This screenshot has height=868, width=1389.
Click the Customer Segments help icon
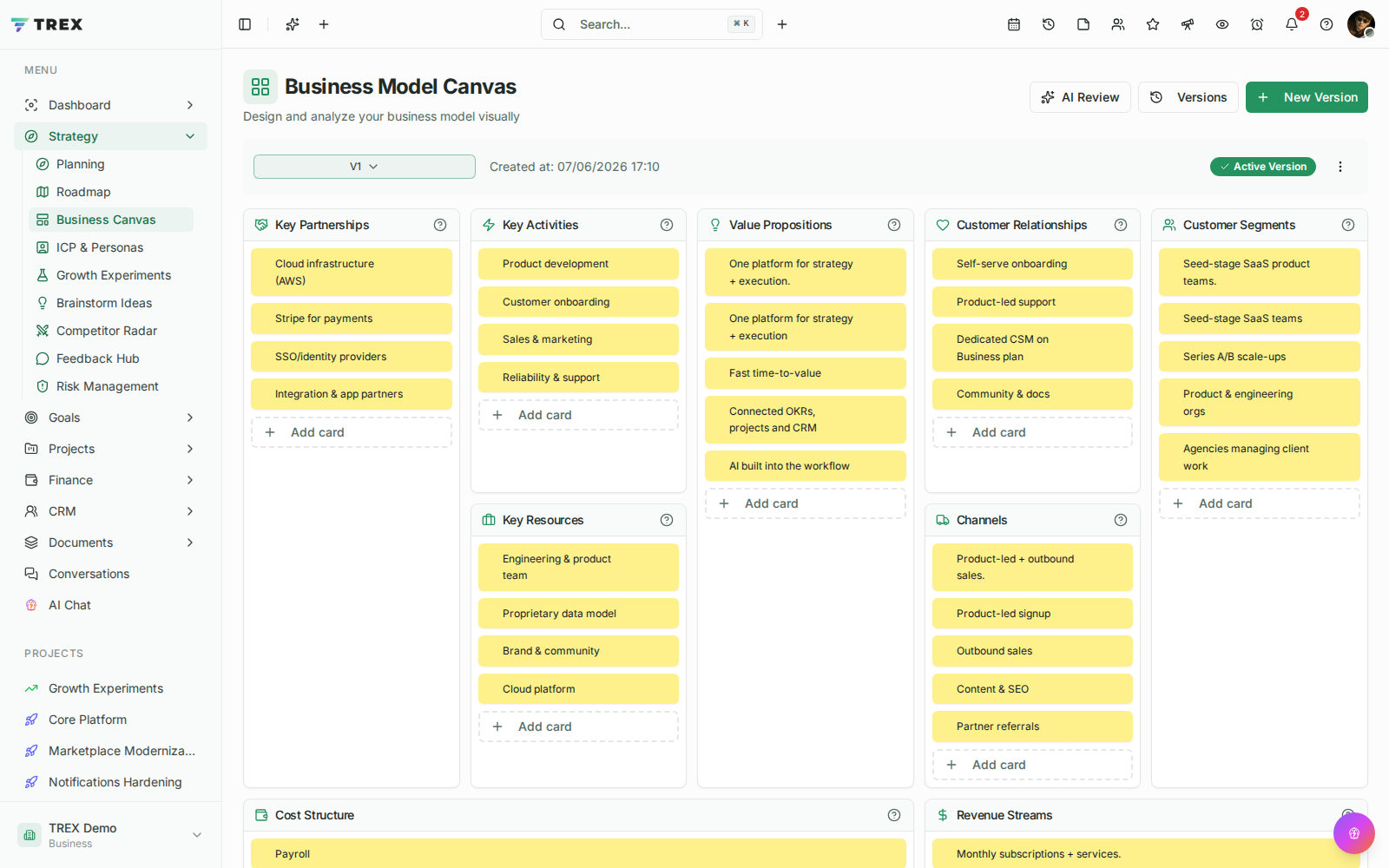click(x=1348, y=225)
